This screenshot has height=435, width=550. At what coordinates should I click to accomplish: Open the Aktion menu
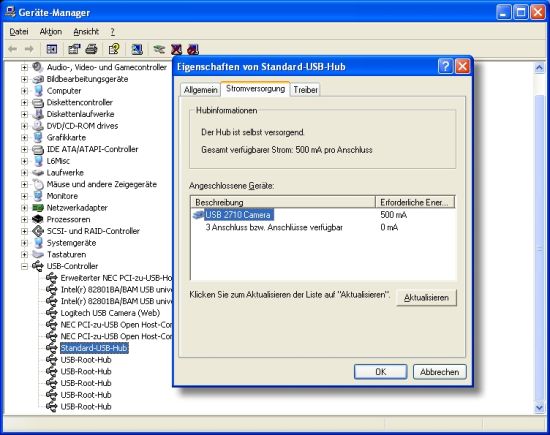[51, 32]
